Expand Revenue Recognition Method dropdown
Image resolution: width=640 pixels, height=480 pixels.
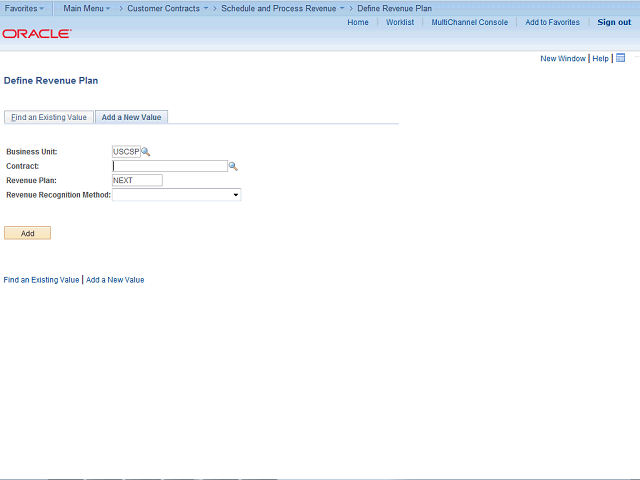point(176,195)
